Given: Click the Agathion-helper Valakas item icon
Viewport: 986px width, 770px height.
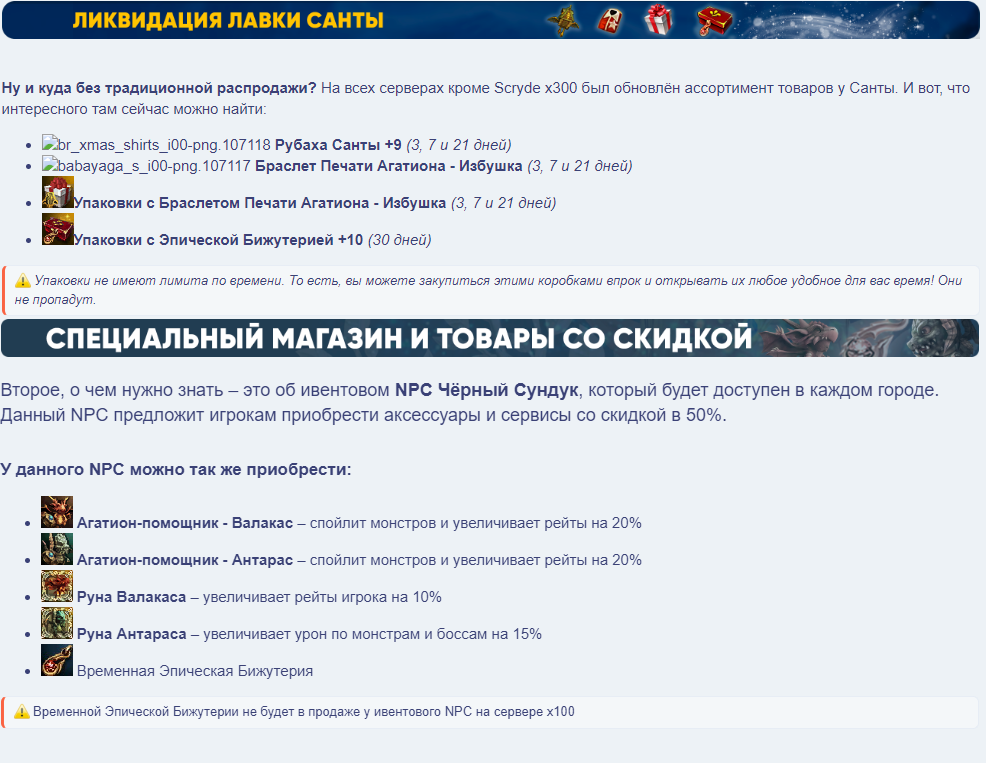Looking at the screenshot, I should [x=57, y=513].
